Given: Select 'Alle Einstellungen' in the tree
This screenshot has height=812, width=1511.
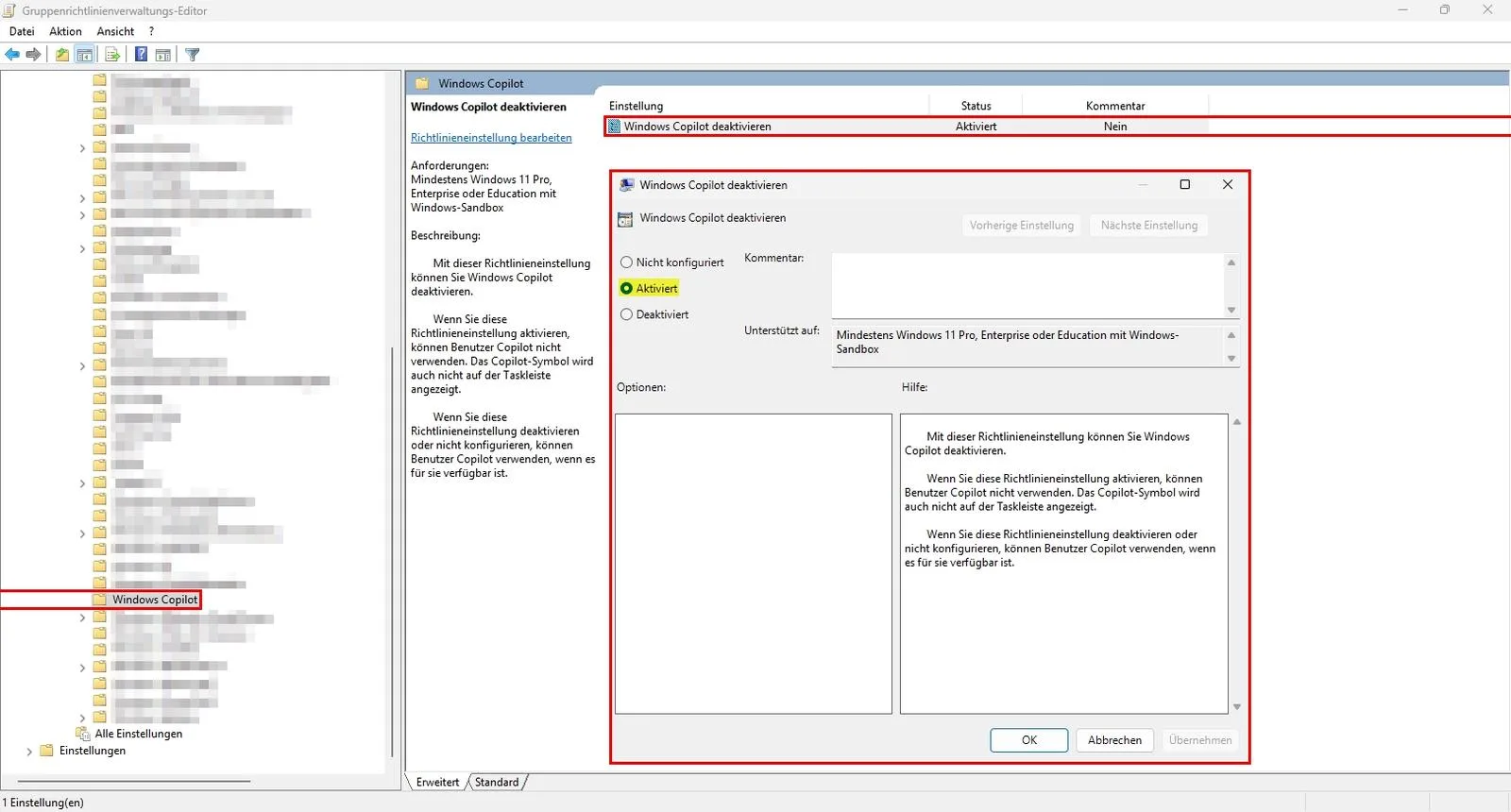Looking at the screenshot, I should [138, 734].
